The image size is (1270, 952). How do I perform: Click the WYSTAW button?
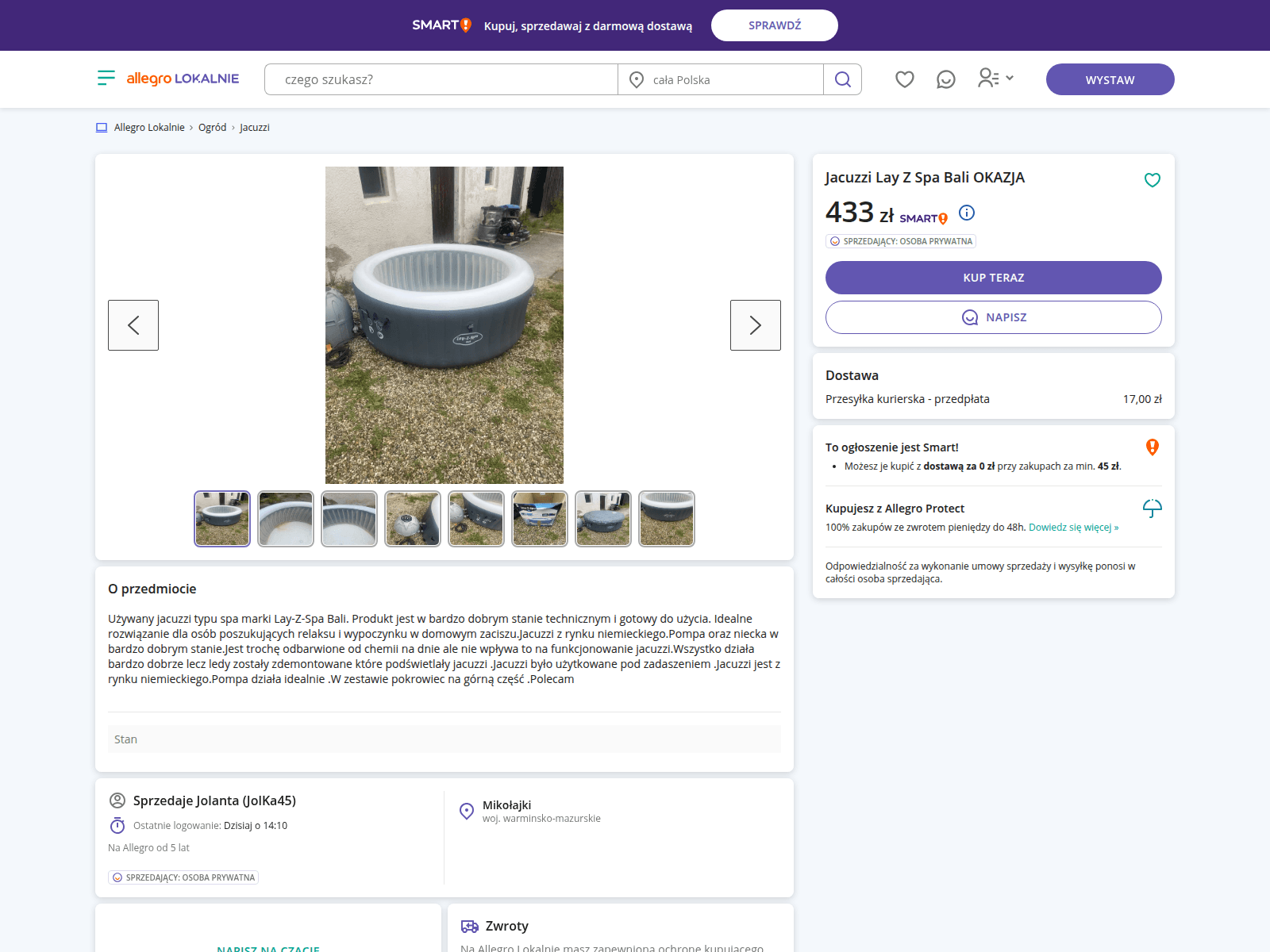[x=1110, y=79]
